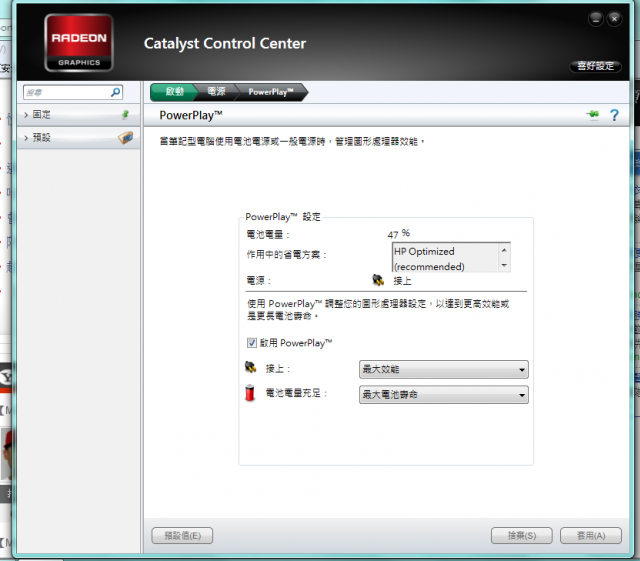The image size is (640, 561).
Task: Click the PowerPlay page heading
Action: click(x=191, y=116)
